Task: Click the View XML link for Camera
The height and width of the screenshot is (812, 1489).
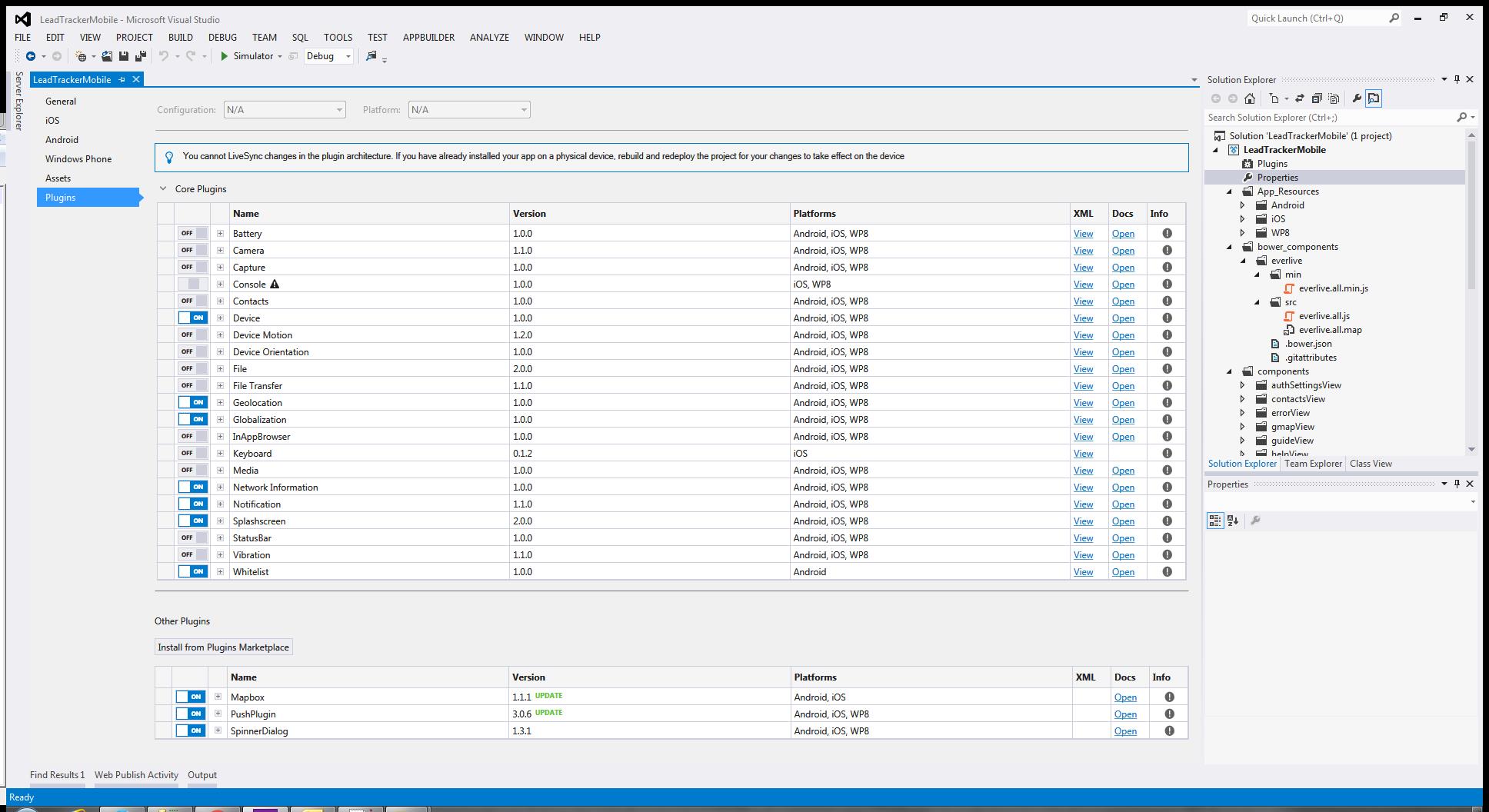Action: 1083,251
